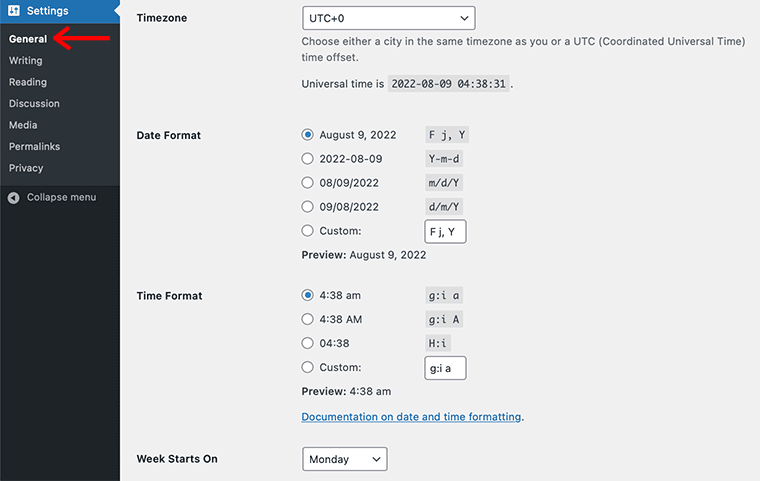Select the Custom date format radio
This screenshot has width=760, height=481.
[x=307, y=230]
